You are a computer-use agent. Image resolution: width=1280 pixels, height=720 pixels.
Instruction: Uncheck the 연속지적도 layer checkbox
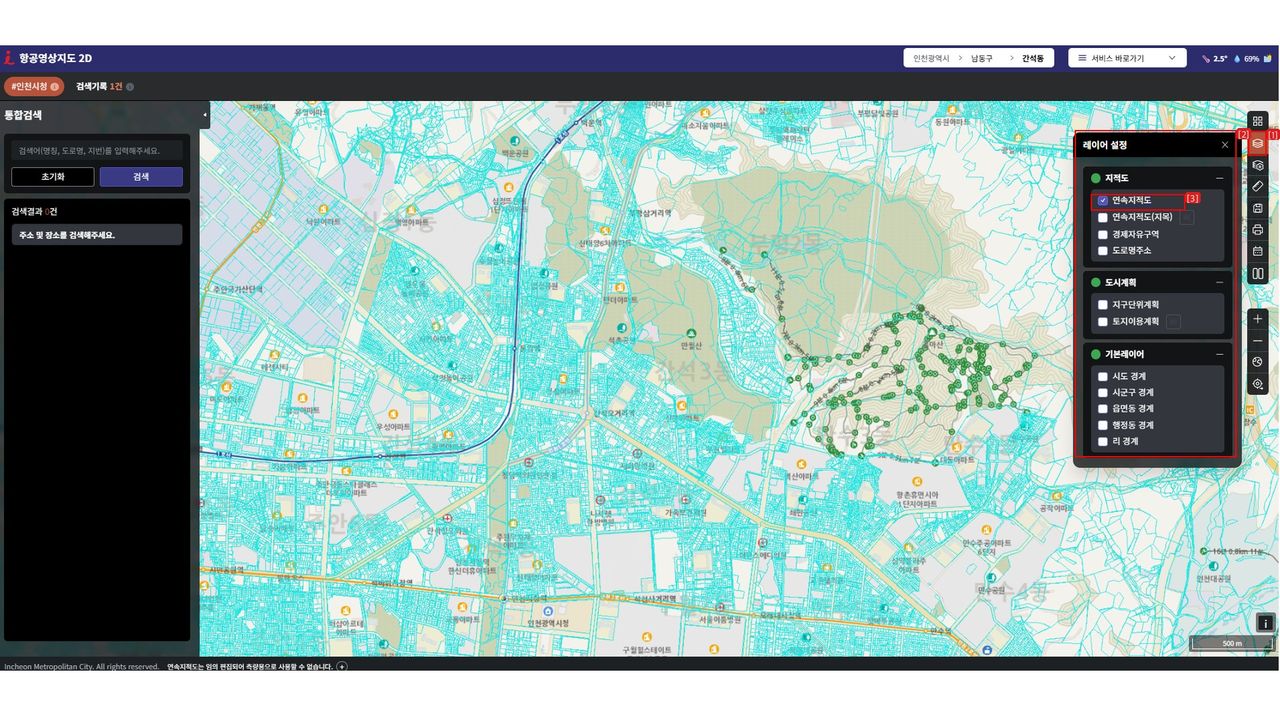click(1103, 200)
